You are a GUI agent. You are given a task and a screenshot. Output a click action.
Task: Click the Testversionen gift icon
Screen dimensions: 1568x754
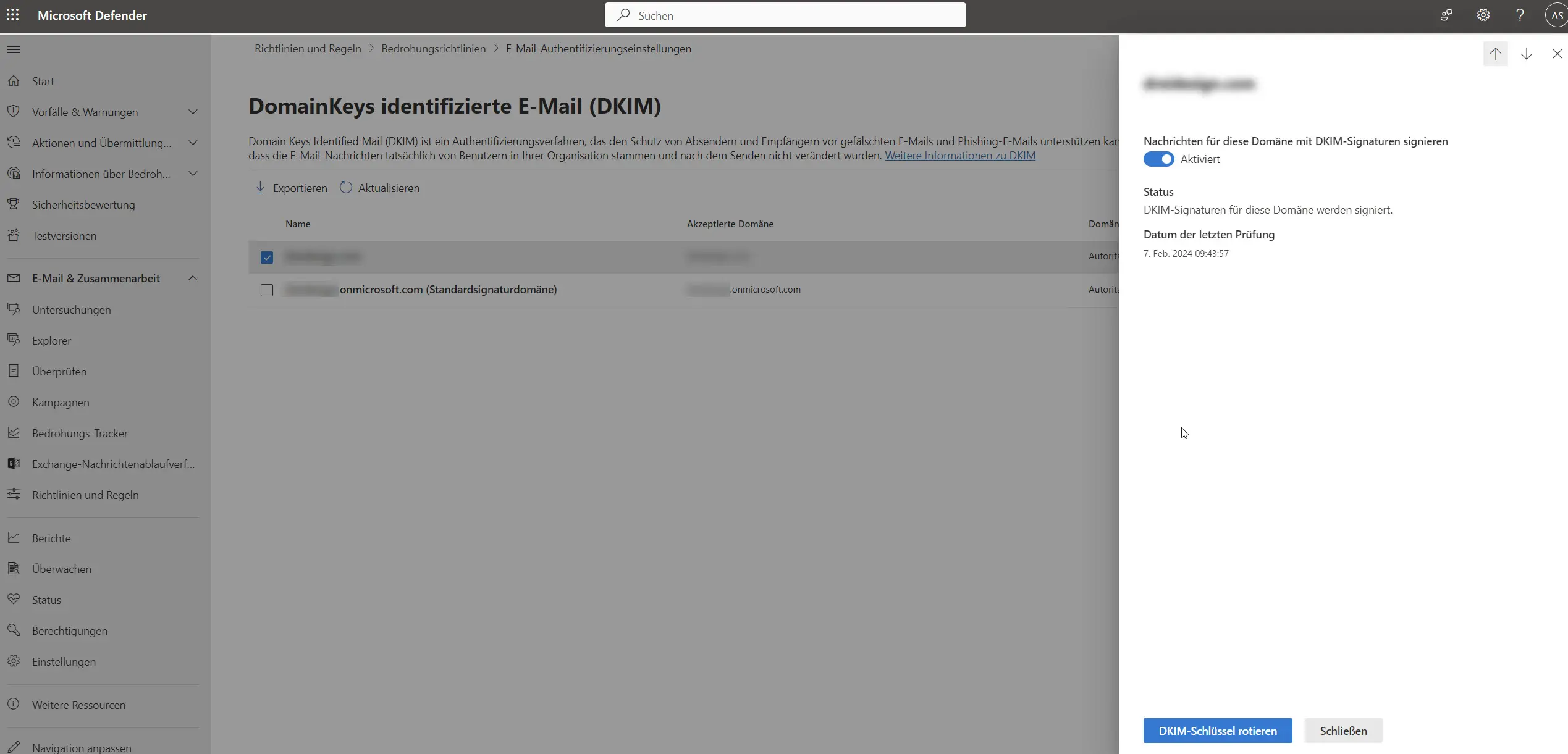pos(14,235)
